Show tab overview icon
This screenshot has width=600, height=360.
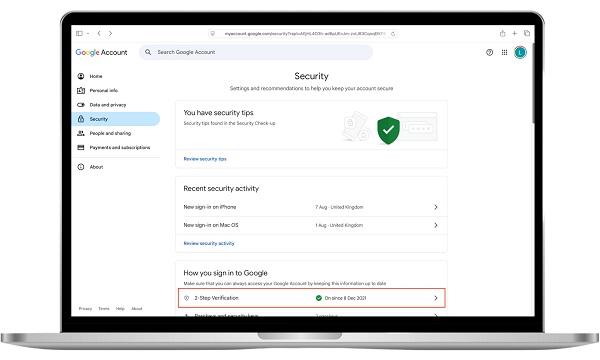tap(527, 33)
